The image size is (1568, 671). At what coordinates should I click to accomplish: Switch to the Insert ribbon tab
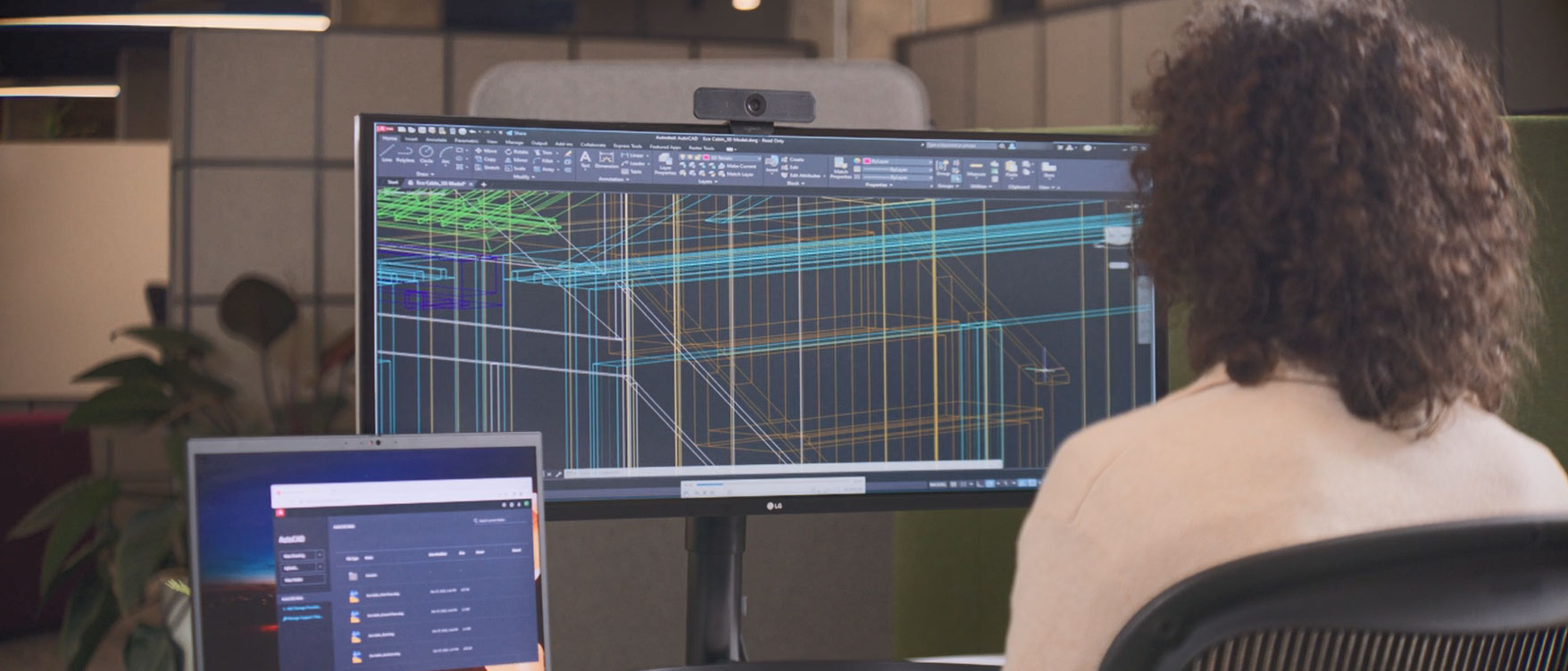point(411,139)
